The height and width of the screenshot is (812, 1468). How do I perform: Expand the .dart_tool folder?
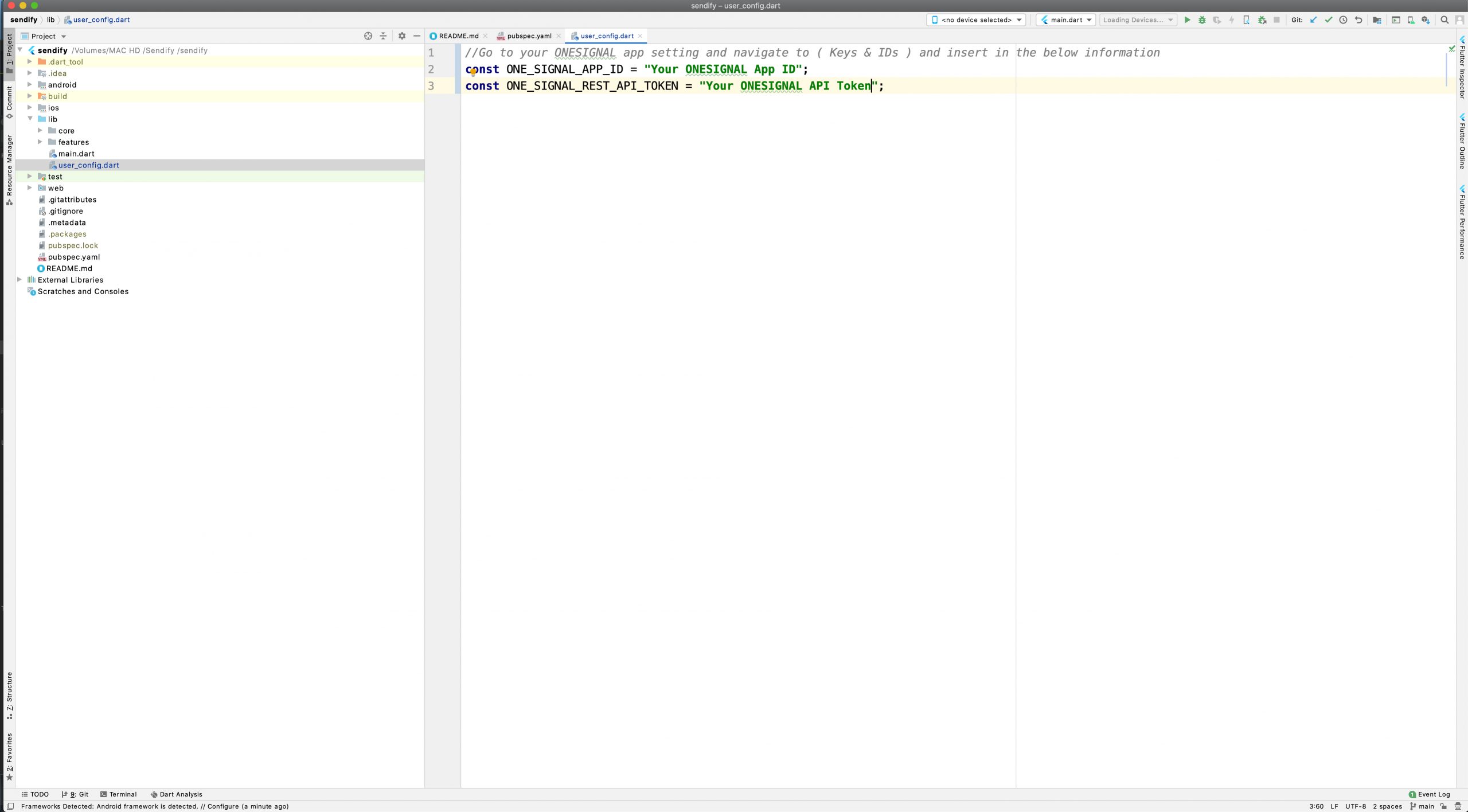click(x=30, y=61)
